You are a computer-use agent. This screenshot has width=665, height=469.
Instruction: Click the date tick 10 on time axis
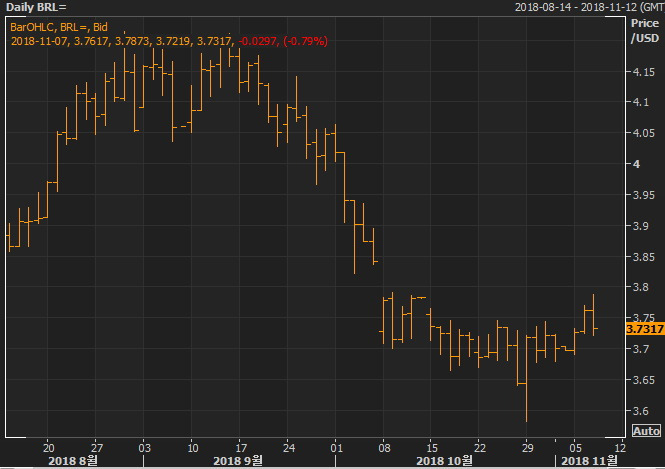click(x=193, y=448)
